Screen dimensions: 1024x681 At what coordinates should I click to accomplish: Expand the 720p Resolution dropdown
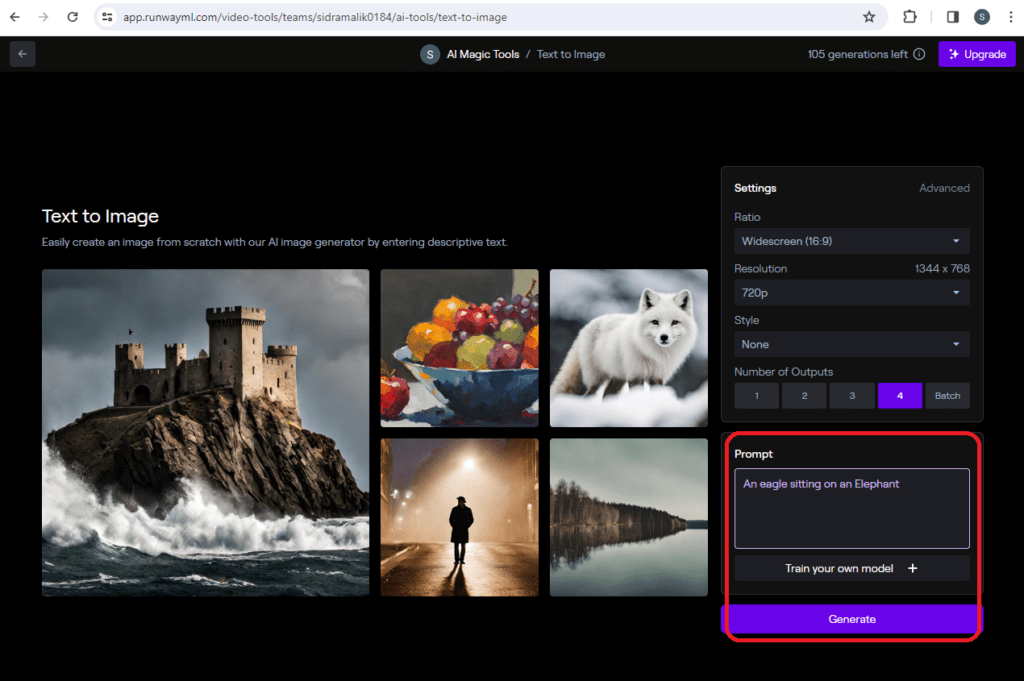[x=851, y=292]
